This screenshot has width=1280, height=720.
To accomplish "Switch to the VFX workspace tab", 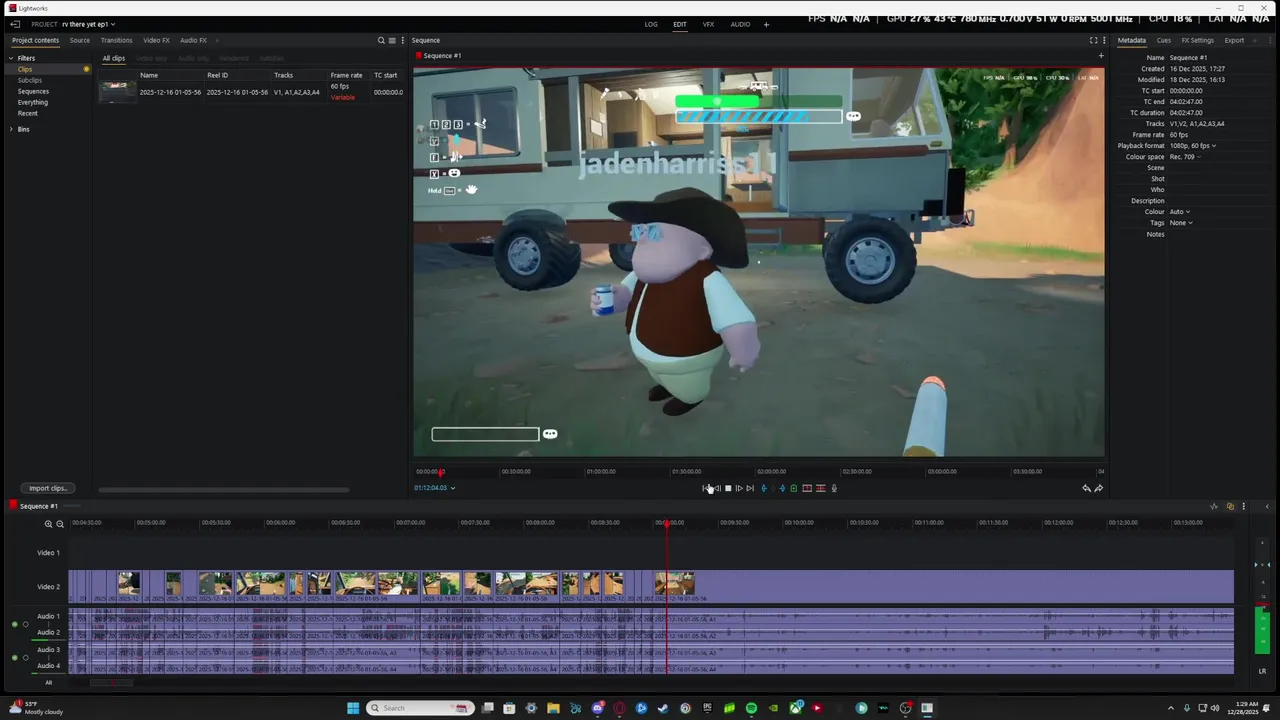I will pos(708,24).
